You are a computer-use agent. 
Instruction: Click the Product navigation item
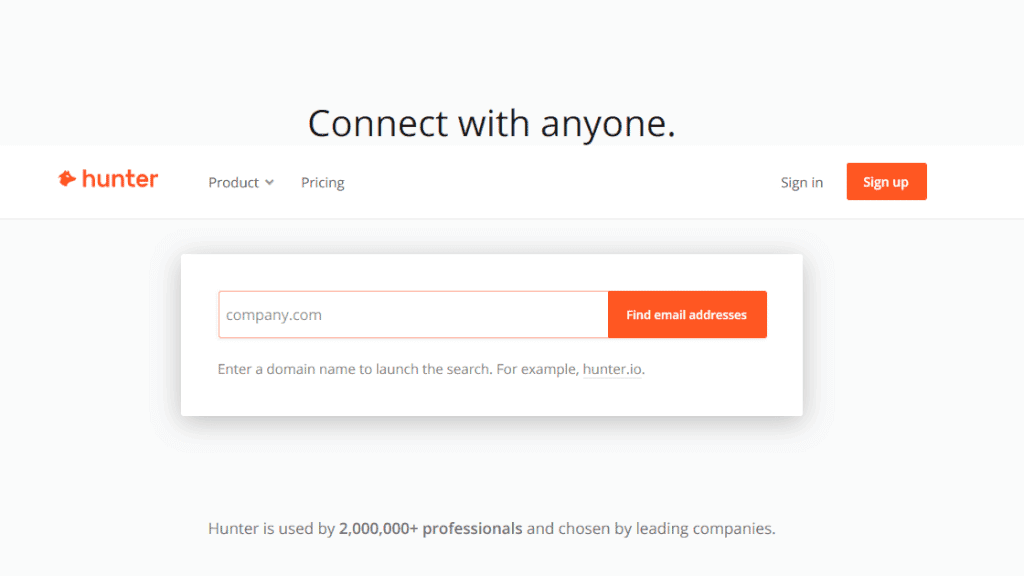[234, 182]
